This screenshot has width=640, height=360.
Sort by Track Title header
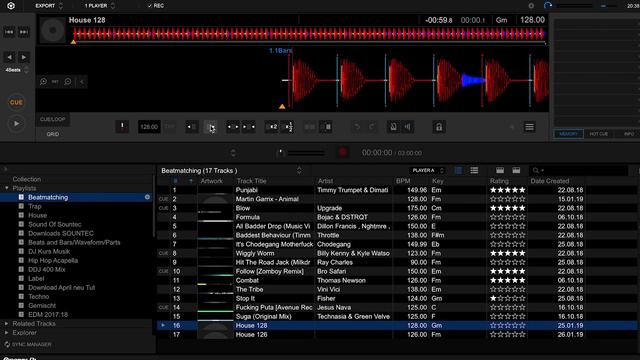(251, 181)
